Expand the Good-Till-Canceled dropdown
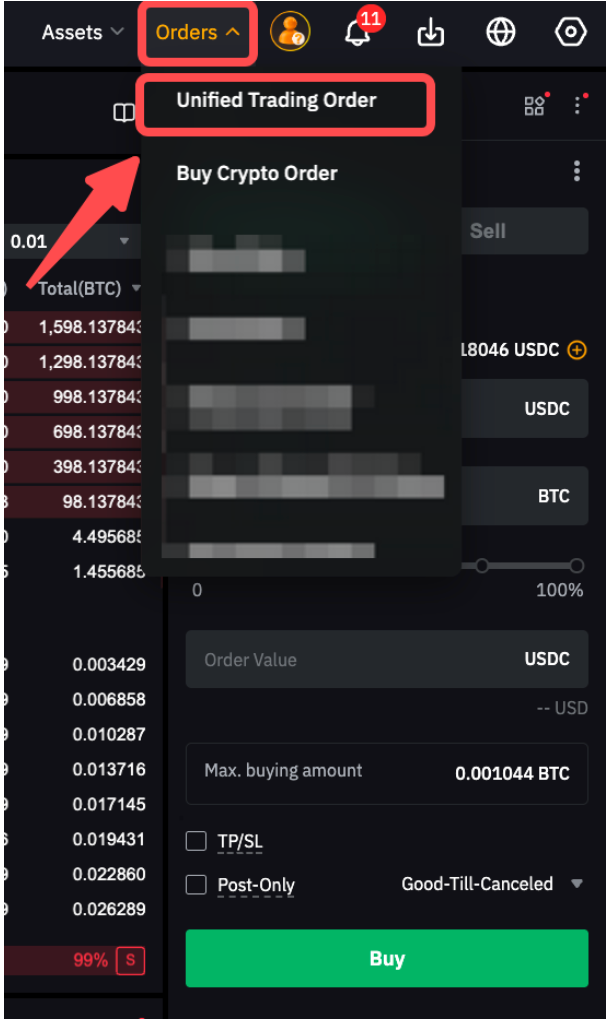Screen dimensions: 608x1024 pos(491,884)
